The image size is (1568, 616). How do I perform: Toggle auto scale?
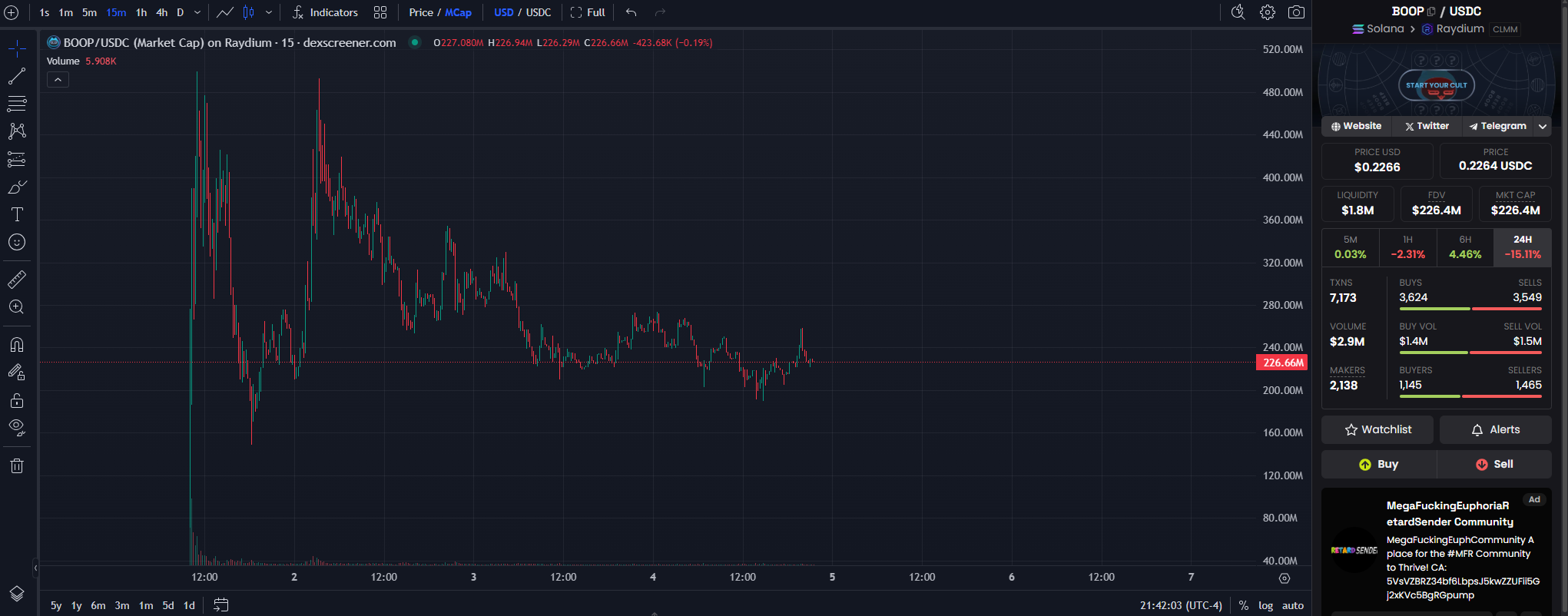1293,605
